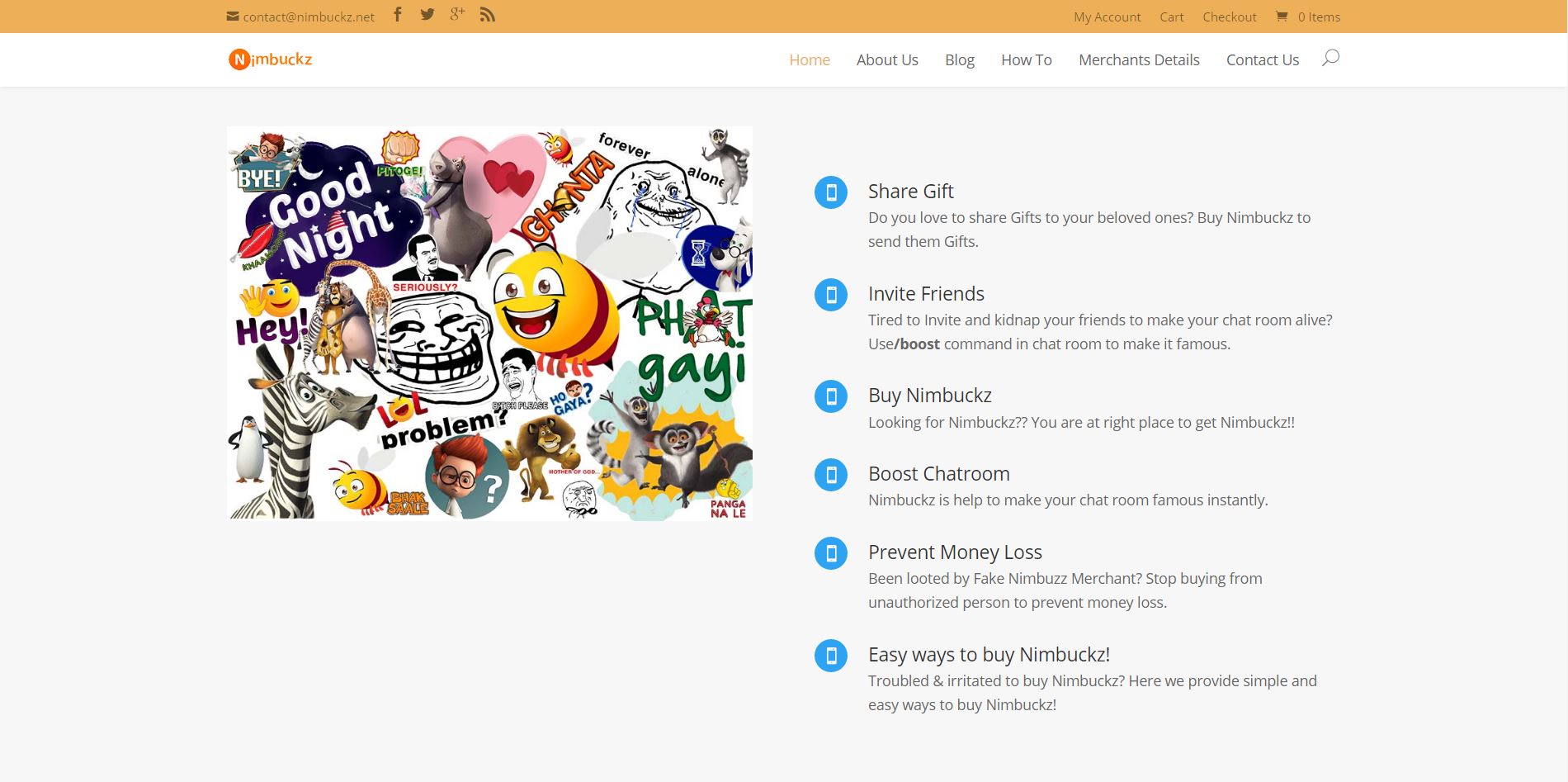Open My Account link

point(1108,17)
